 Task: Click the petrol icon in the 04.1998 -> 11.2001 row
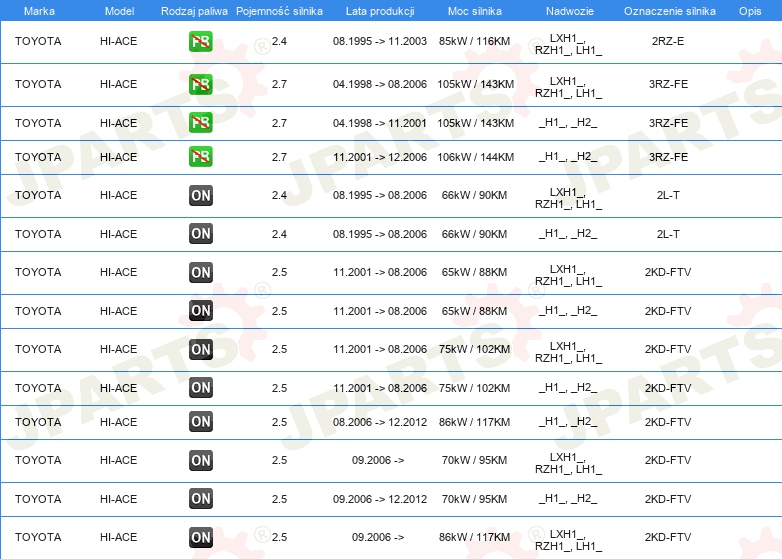[x=200, y=123]
